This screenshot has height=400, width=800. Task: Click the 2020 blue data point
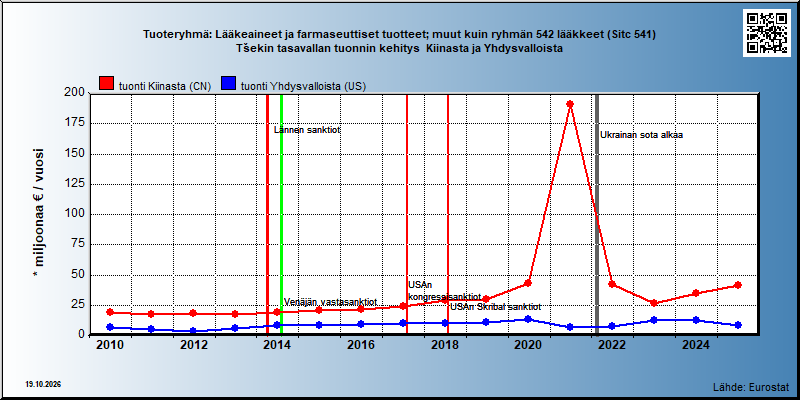pos(528,319)
